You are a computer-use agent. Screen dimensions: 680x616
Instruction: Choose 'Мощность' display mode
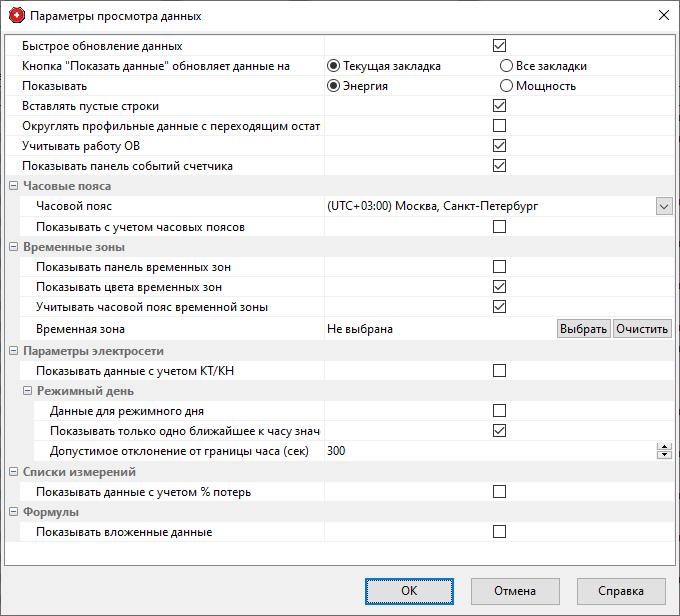(507, 86)
